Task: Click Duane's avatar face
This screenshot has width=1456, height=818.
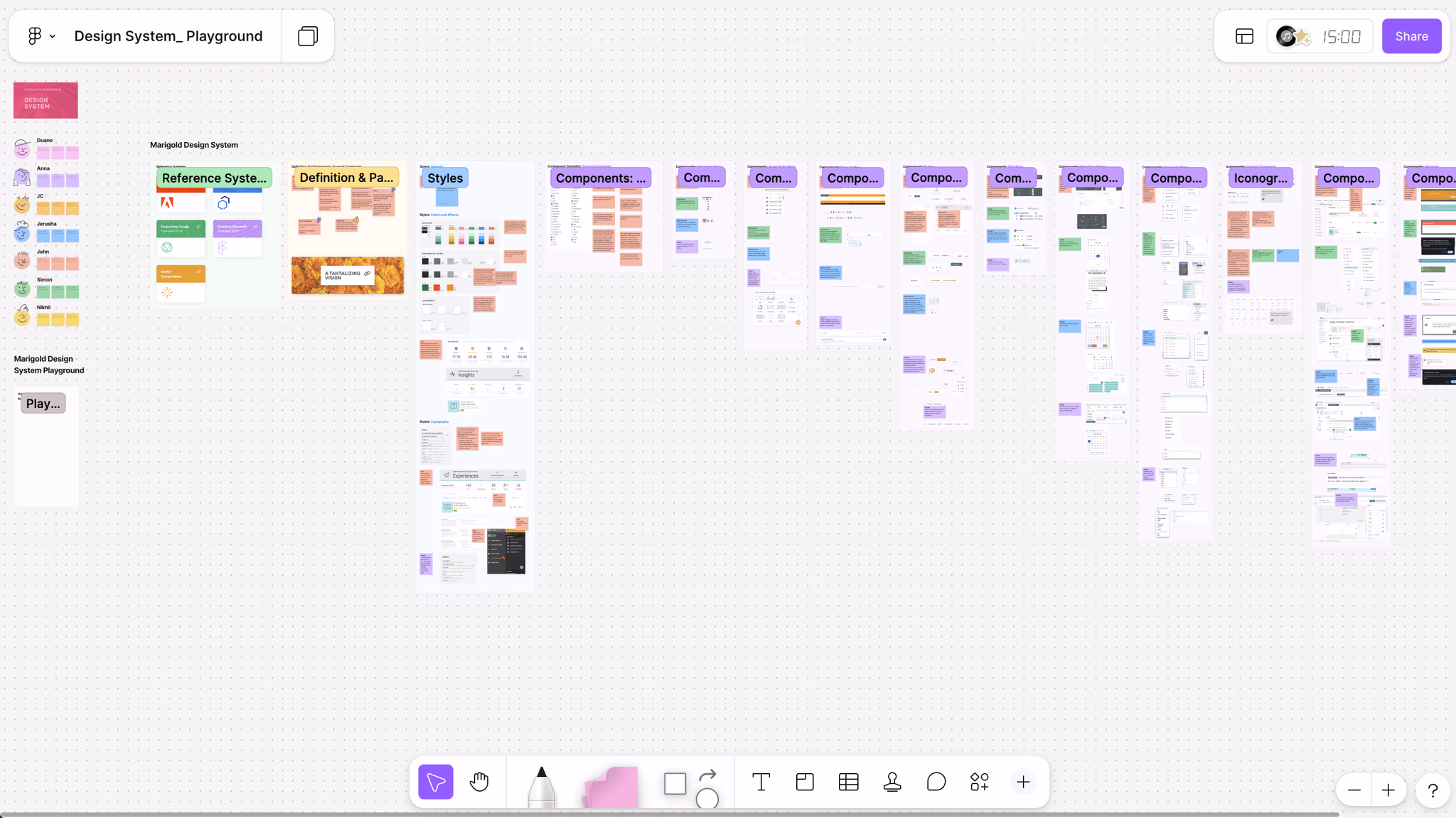Action: pos(23,149)
